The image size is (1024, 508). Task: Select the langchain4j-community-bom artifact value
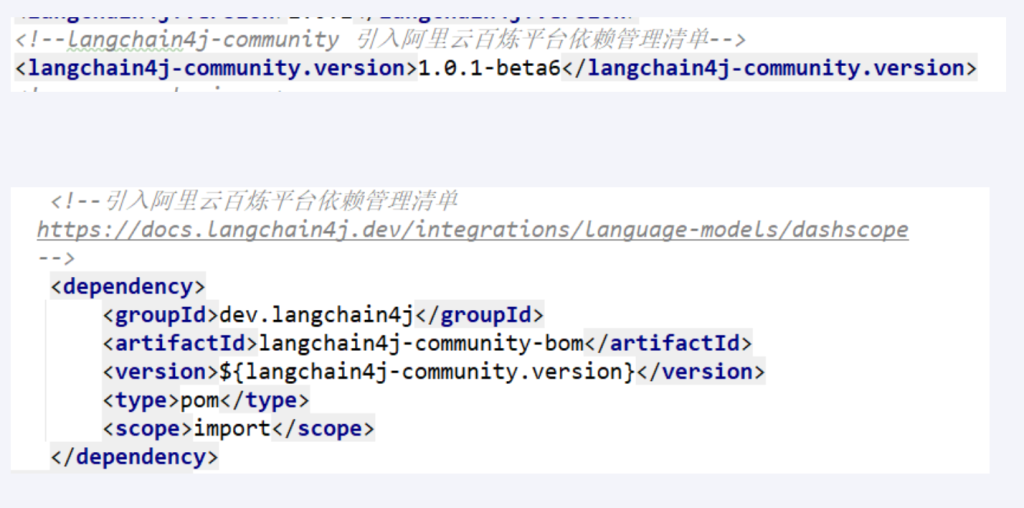pos(421,343)
